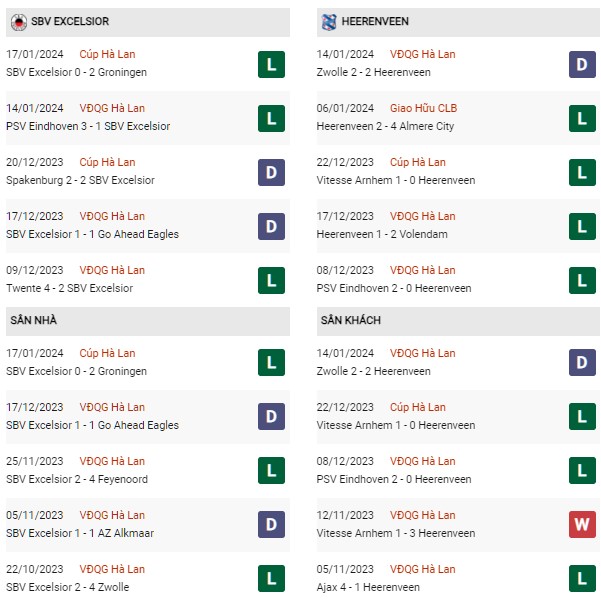Click the red W badge for Vitesse 1-3
Image resolution: width=601 pixels, height=601 pixels.
point(583,524)
